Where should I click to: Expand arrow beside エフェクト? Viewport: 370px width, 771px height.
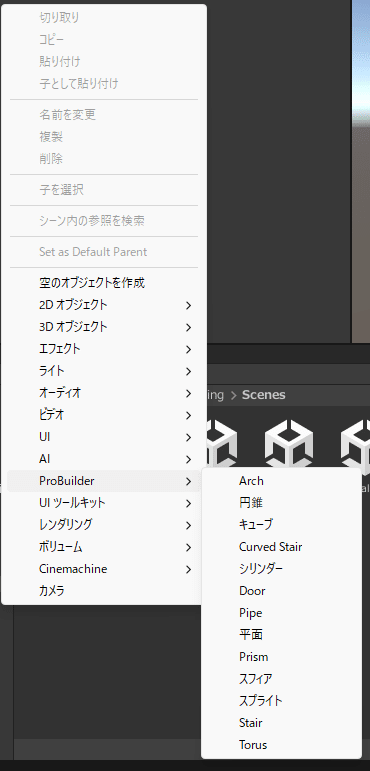pos(188,350)
